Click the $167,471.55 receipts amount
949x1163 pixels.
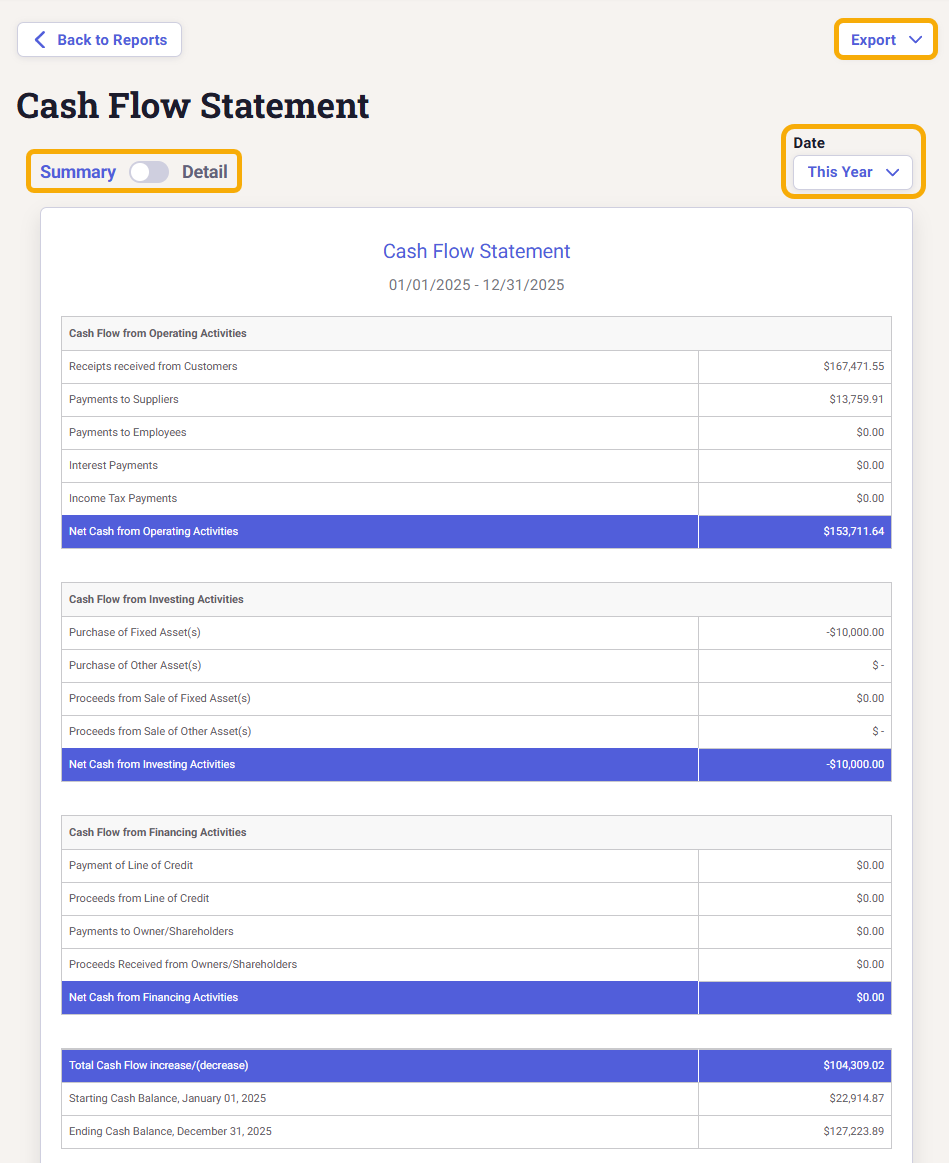pos(853,366)
